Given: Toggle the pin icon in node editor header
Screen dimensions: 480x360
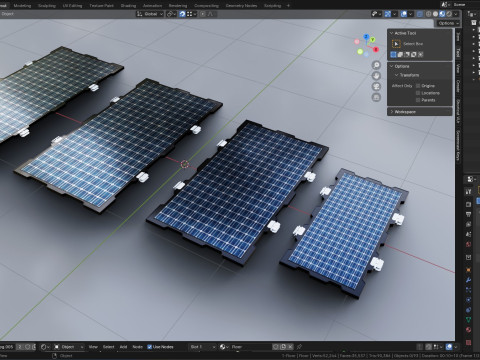Looking at the screenshot, I should pyautogui.click(x=299, y=347).
